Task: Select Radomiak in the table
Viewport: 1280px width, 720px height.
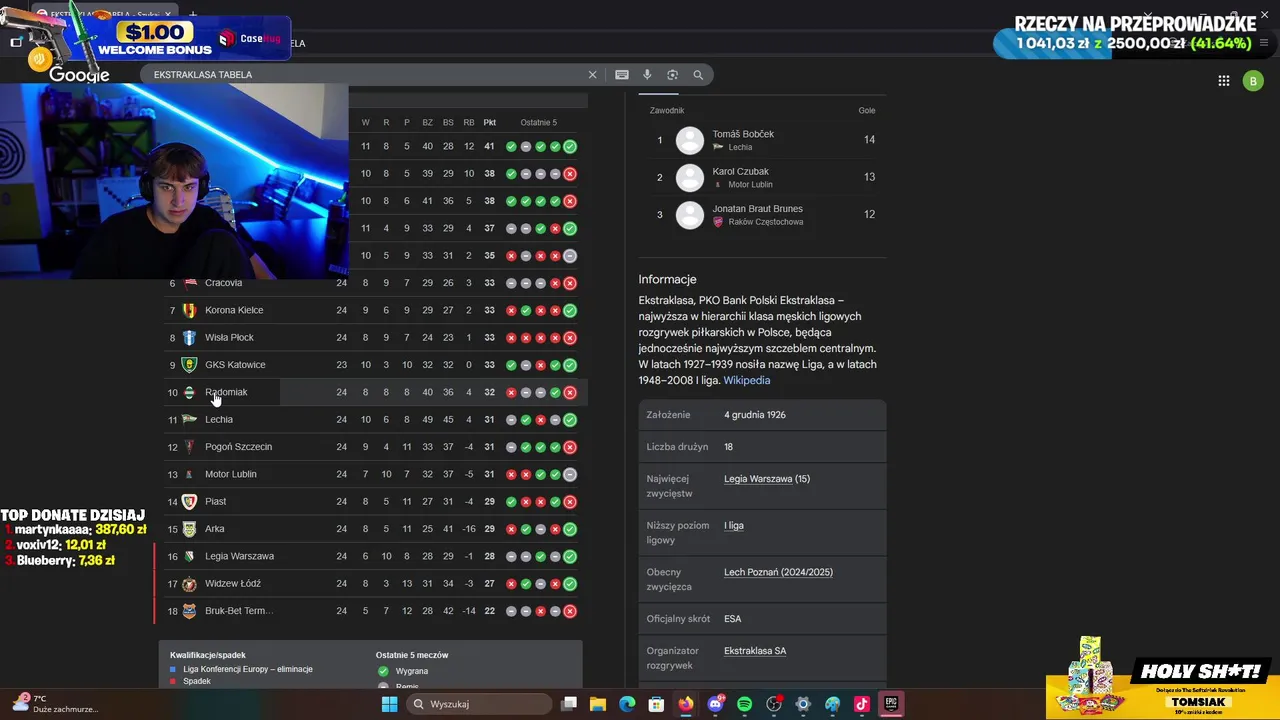Action: [226, 392]
